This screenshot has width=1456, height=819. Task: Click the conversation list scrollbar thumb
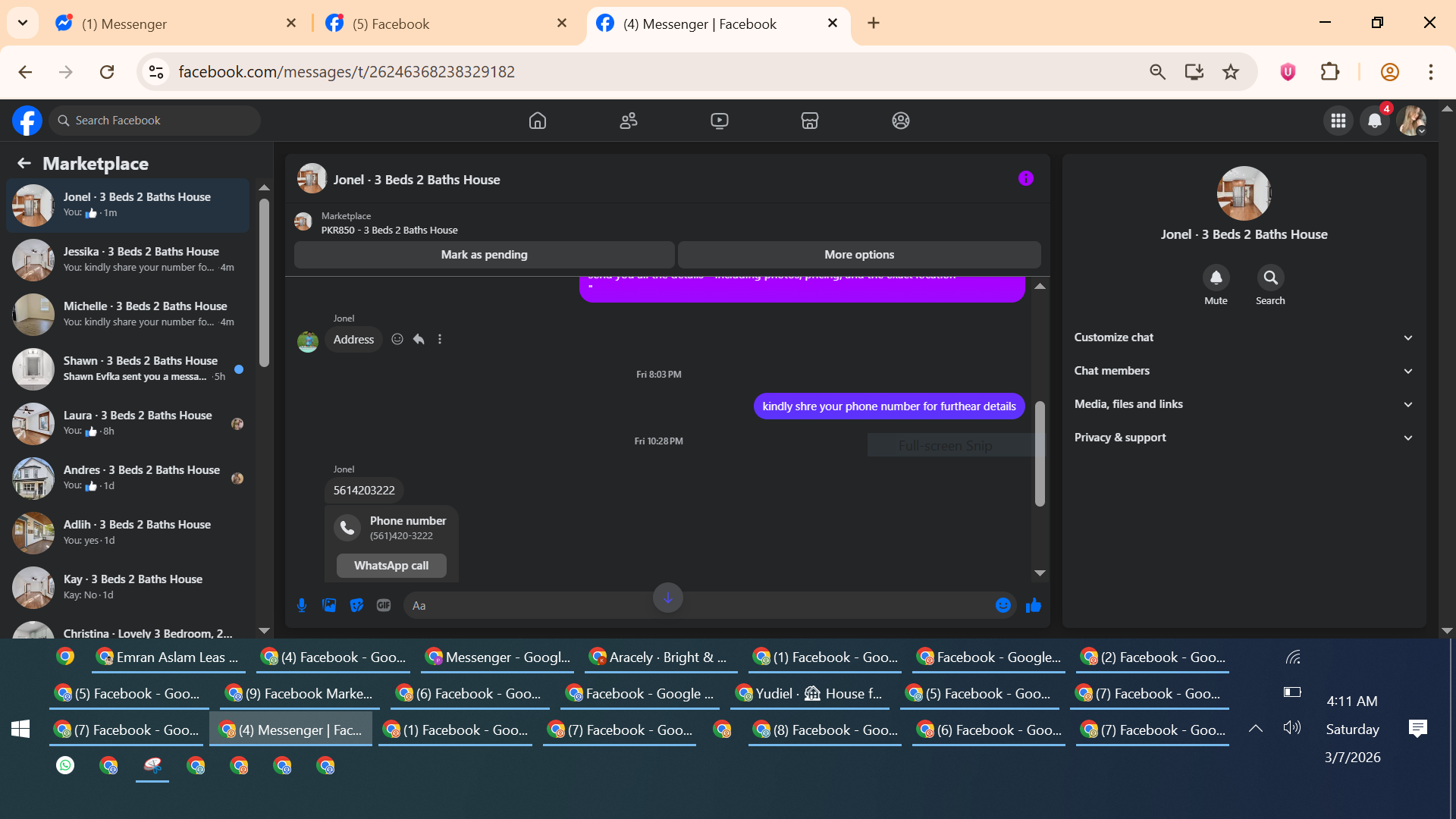point(264,283)
